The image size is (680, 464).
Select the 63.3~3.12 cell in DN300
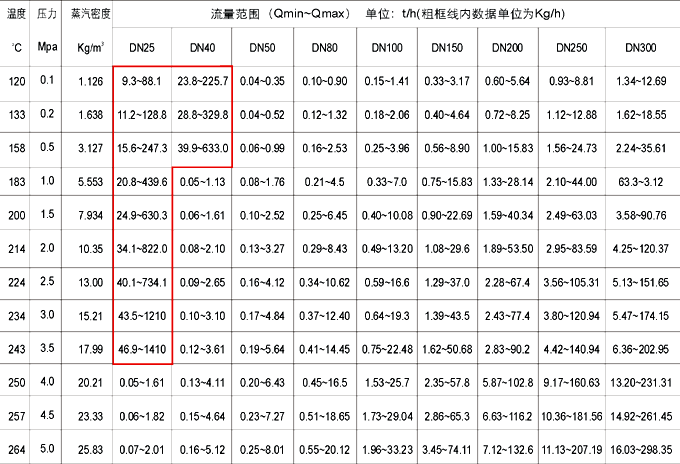(640, 182)
